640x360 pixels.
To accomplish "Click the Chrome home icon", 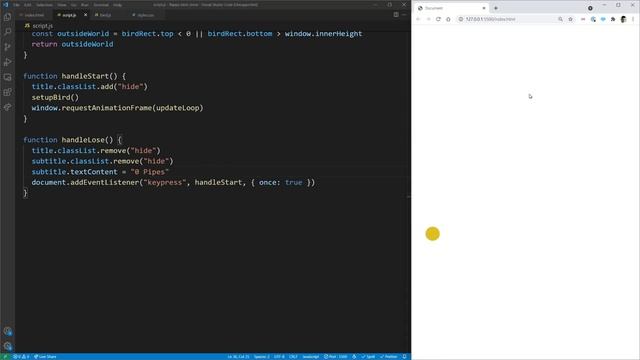I will (x=448, y=19).
